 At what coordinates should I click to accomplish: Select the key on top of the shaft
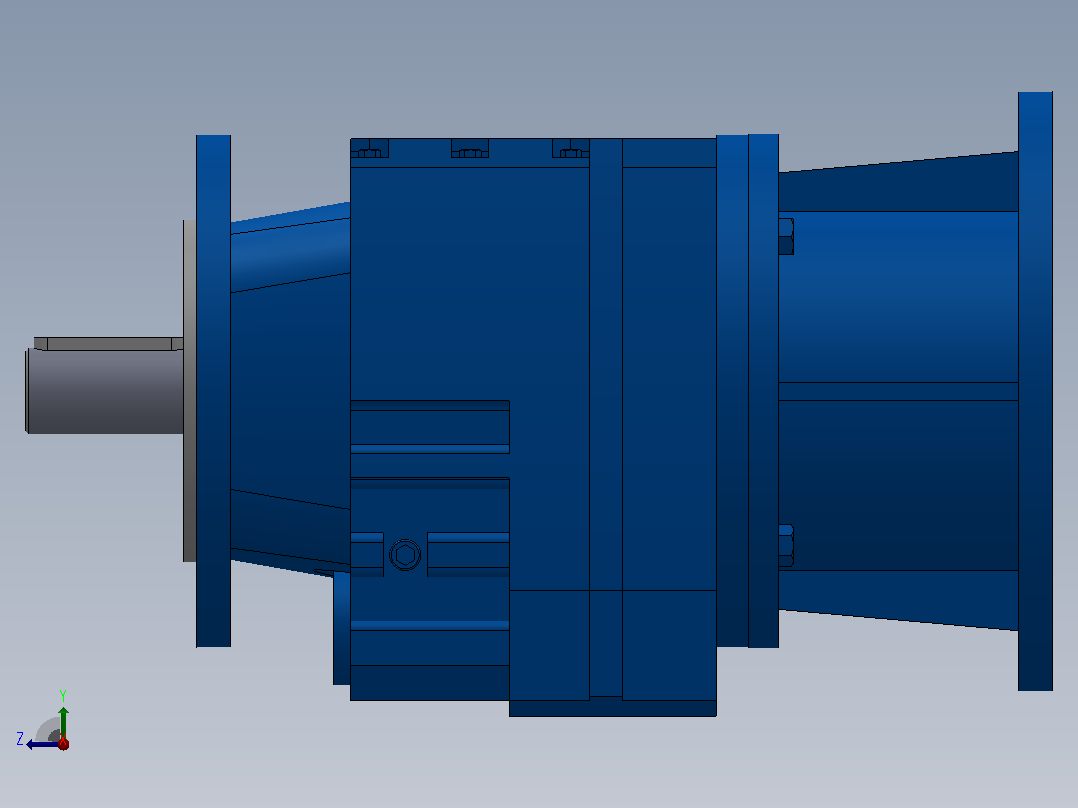109,344
